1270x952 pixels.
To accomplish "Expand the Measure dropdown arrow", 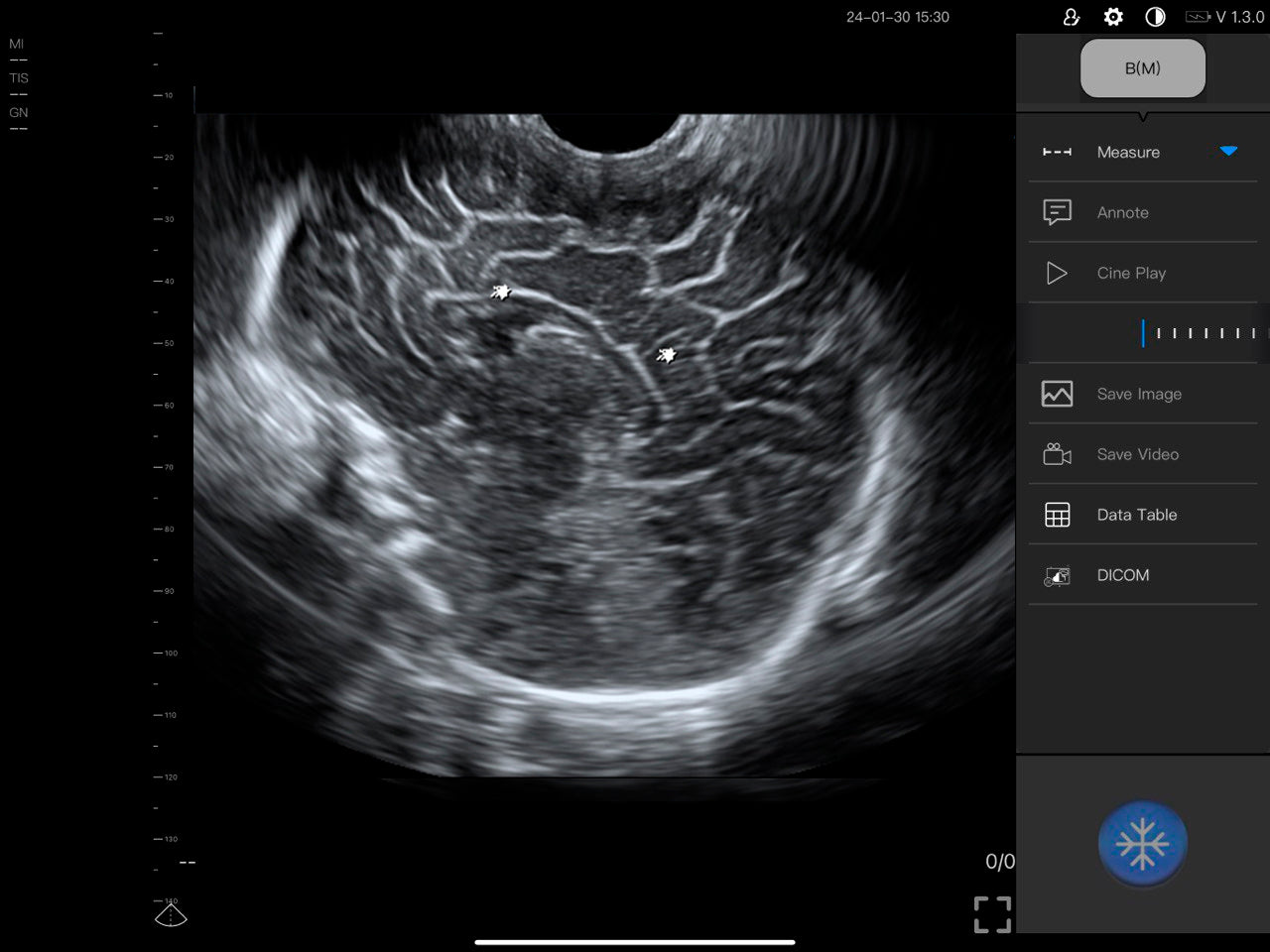I will 1228,152.
